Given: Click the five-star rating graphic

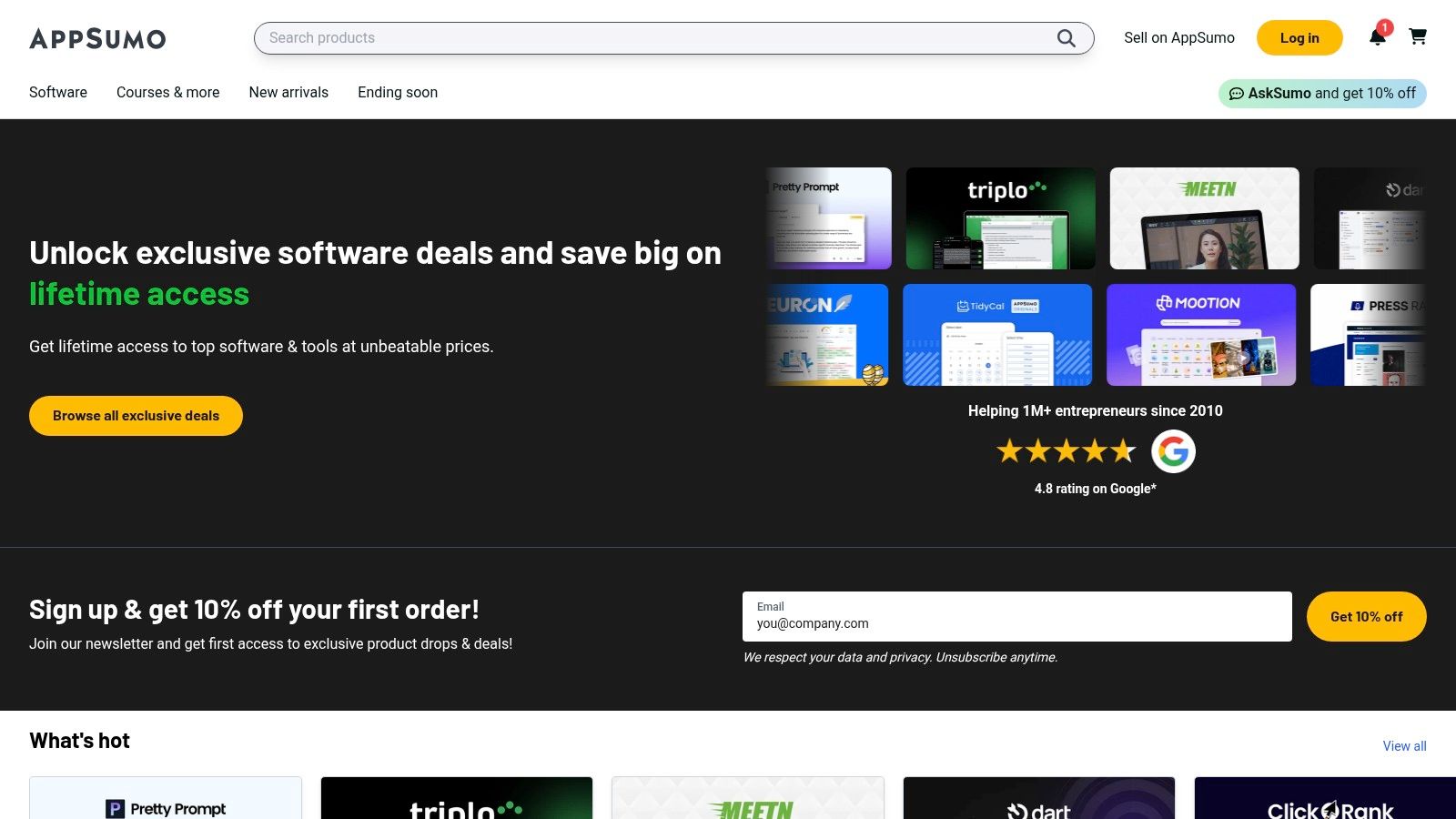Looking at the screenshot, I should (1066, 450).
